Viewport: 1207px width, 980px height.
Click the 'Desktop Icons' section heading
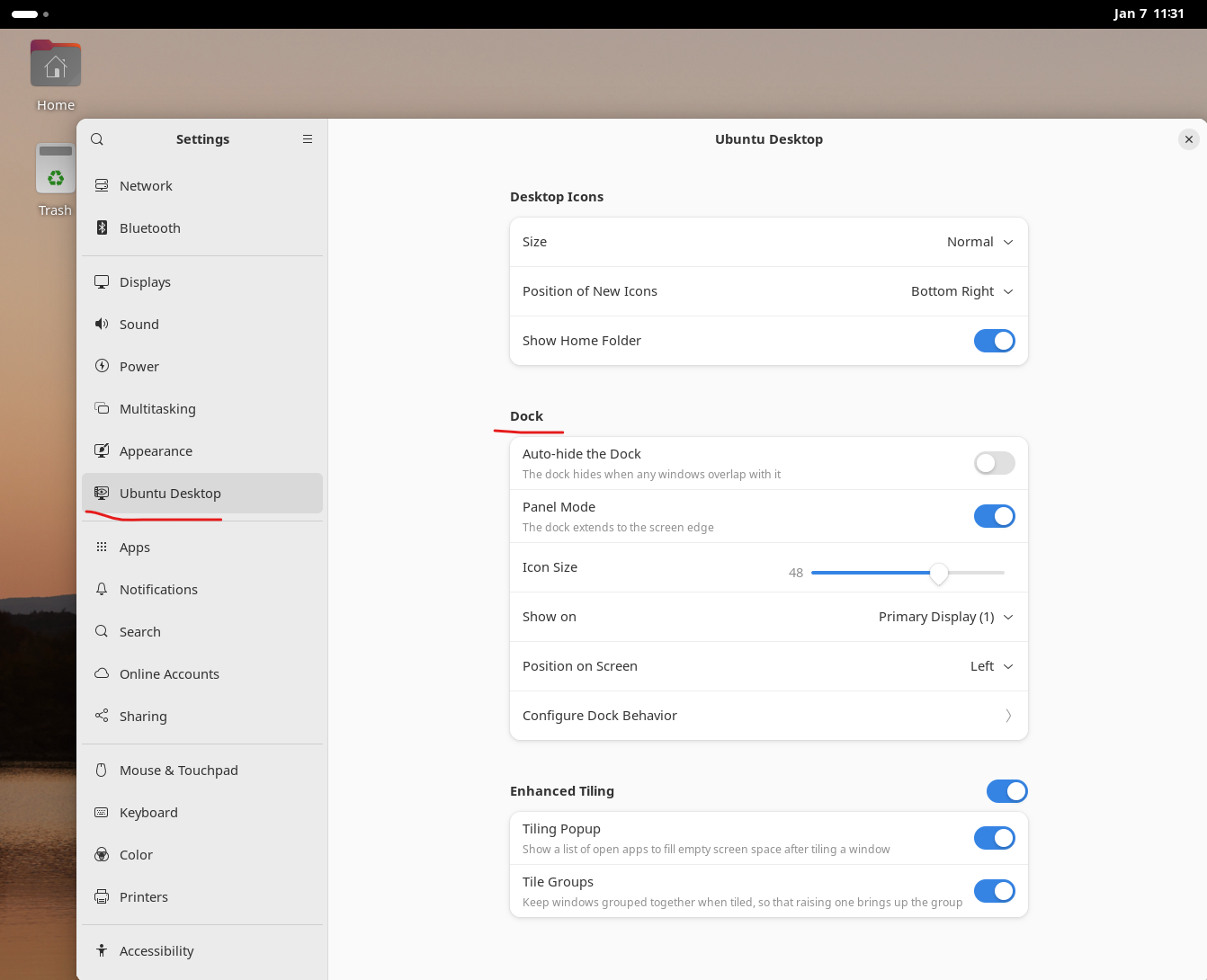(557, 197)
